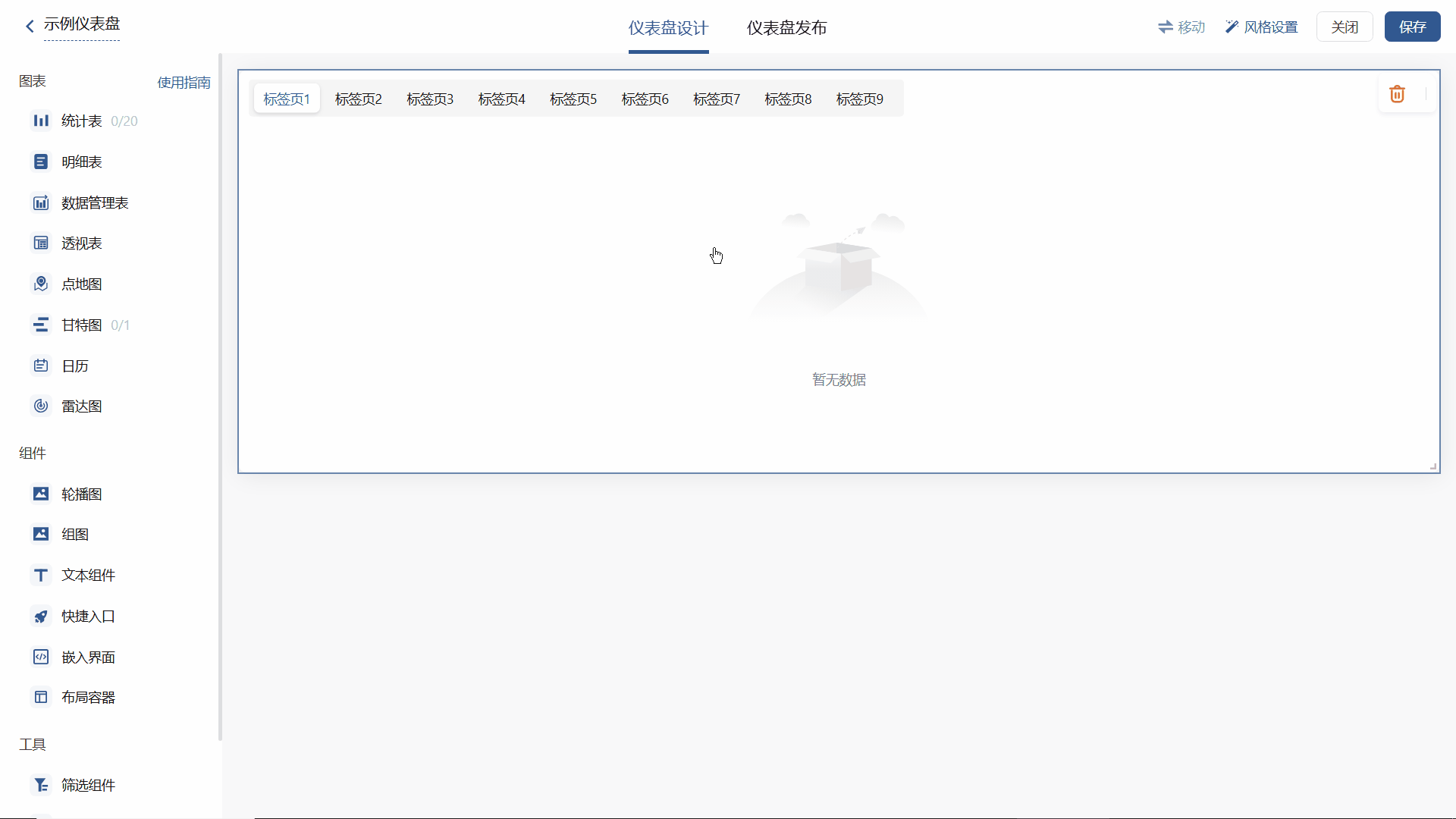Switch to the 仪表盘设计 tab
The image size is (1456, 819).
coord(668,28)
